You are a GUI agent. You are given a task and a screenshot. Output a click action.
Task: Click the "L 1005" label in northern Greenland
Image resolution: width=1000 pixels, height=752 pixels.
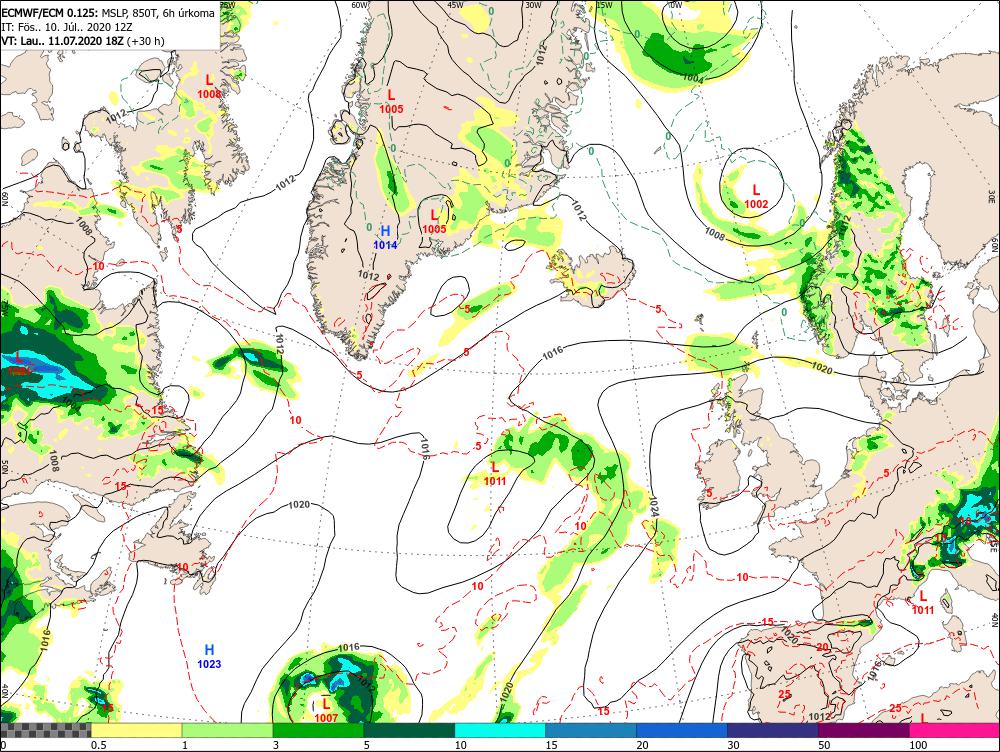pyautogui.click(x=391, y=101)
